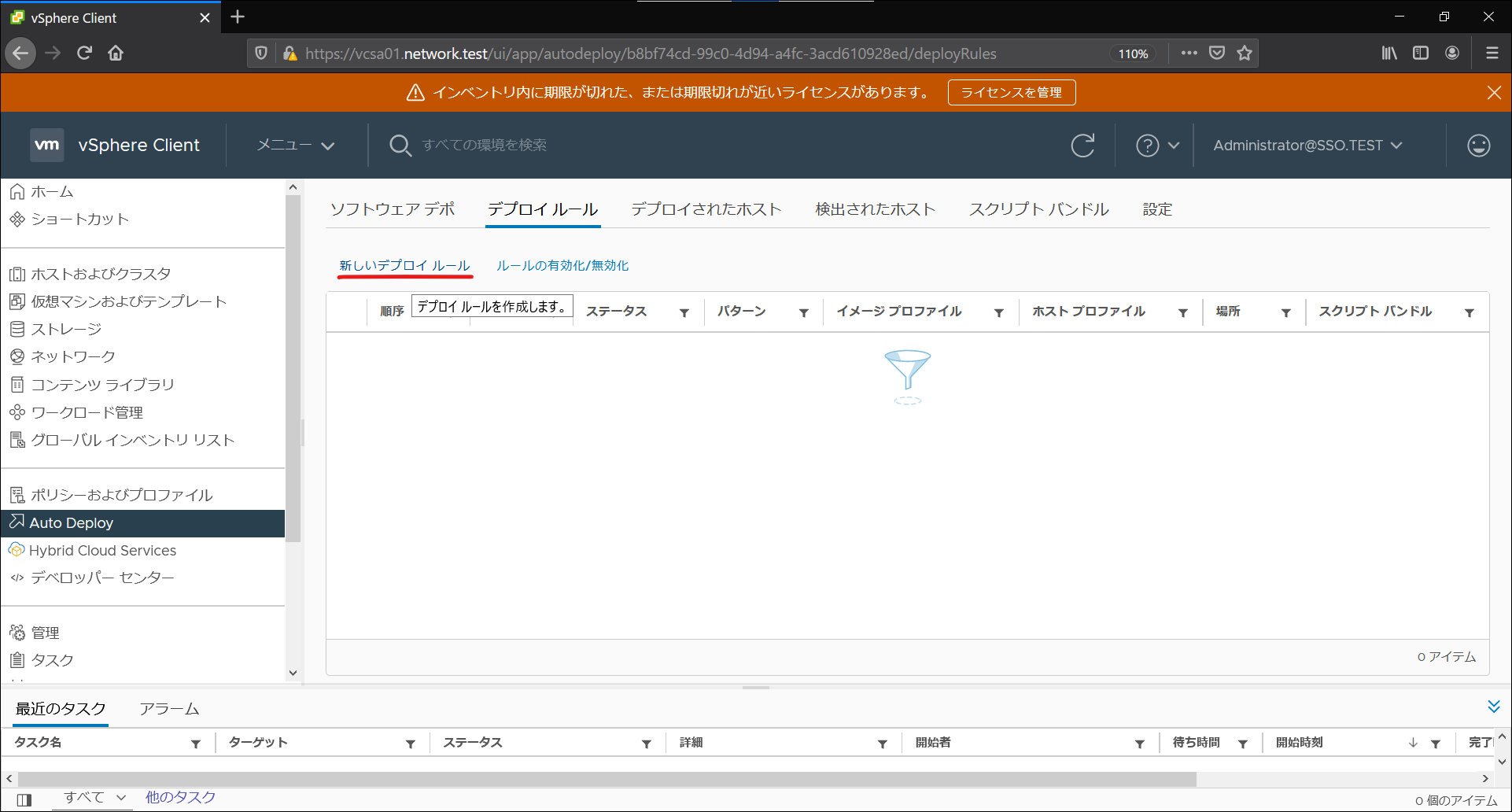Go back with the browser back arrow

point(20,54)
